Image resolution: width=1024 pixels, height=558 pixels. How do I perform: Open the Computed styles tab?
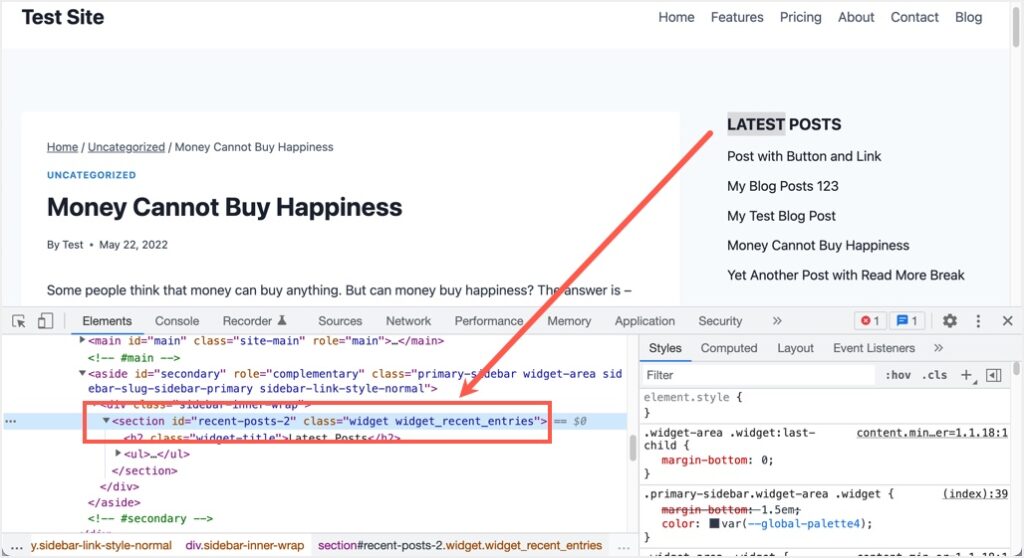pos(728,348)
